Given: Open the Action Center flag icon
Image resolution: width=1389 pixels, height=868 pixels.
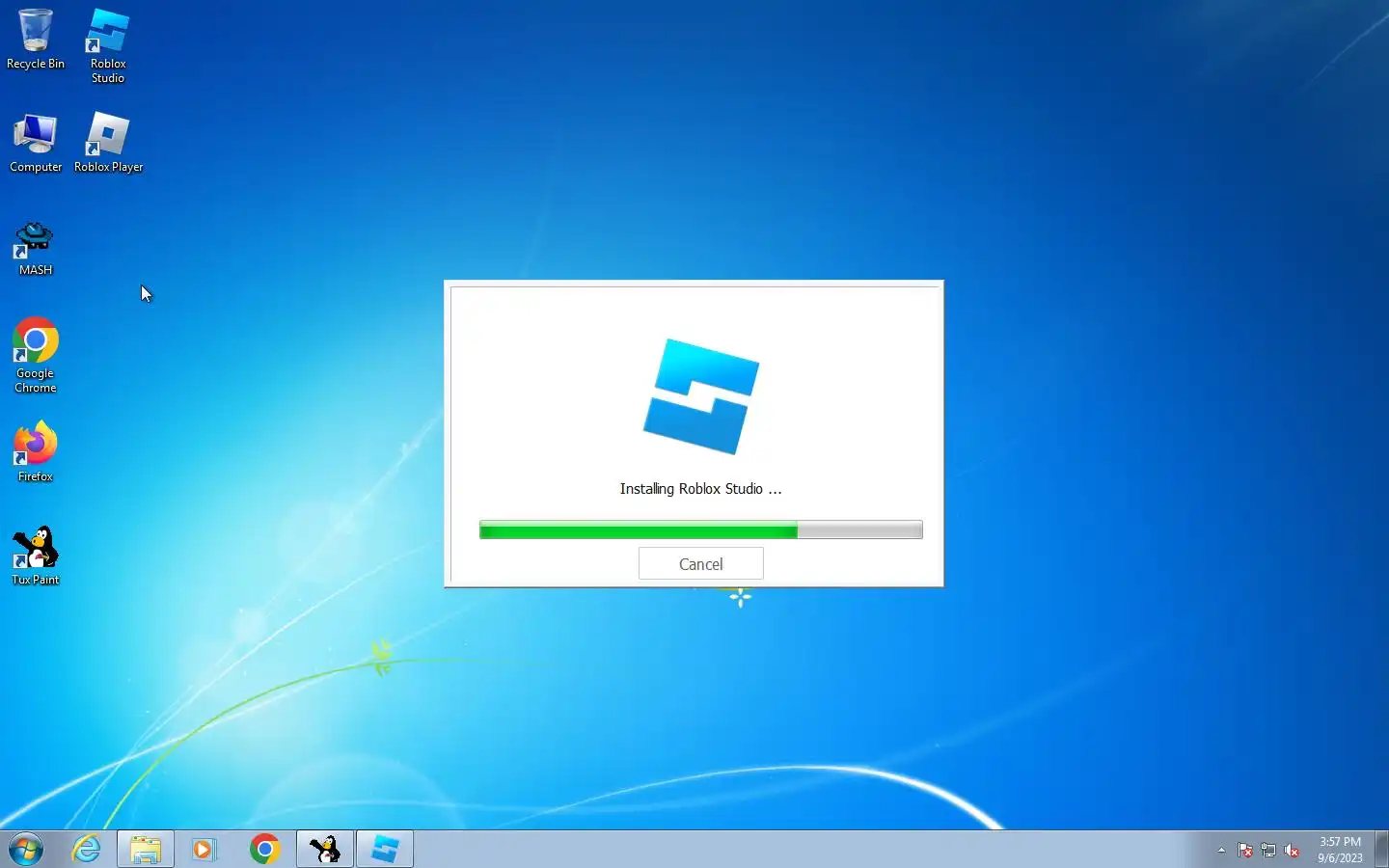Looking at the screenshot, I should [1245, 851].
